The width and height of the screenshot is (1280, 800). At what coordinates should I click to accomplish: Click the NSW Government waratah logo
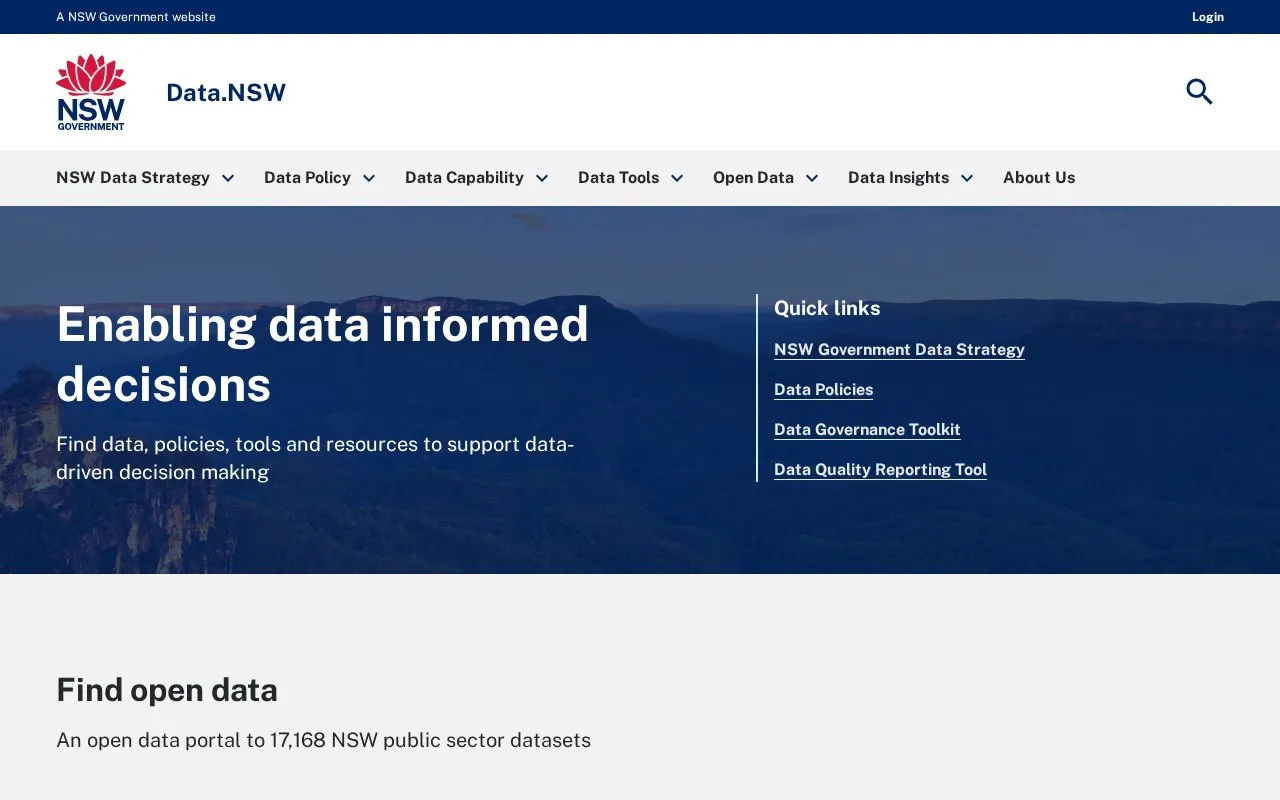click(x=91, y=92)
